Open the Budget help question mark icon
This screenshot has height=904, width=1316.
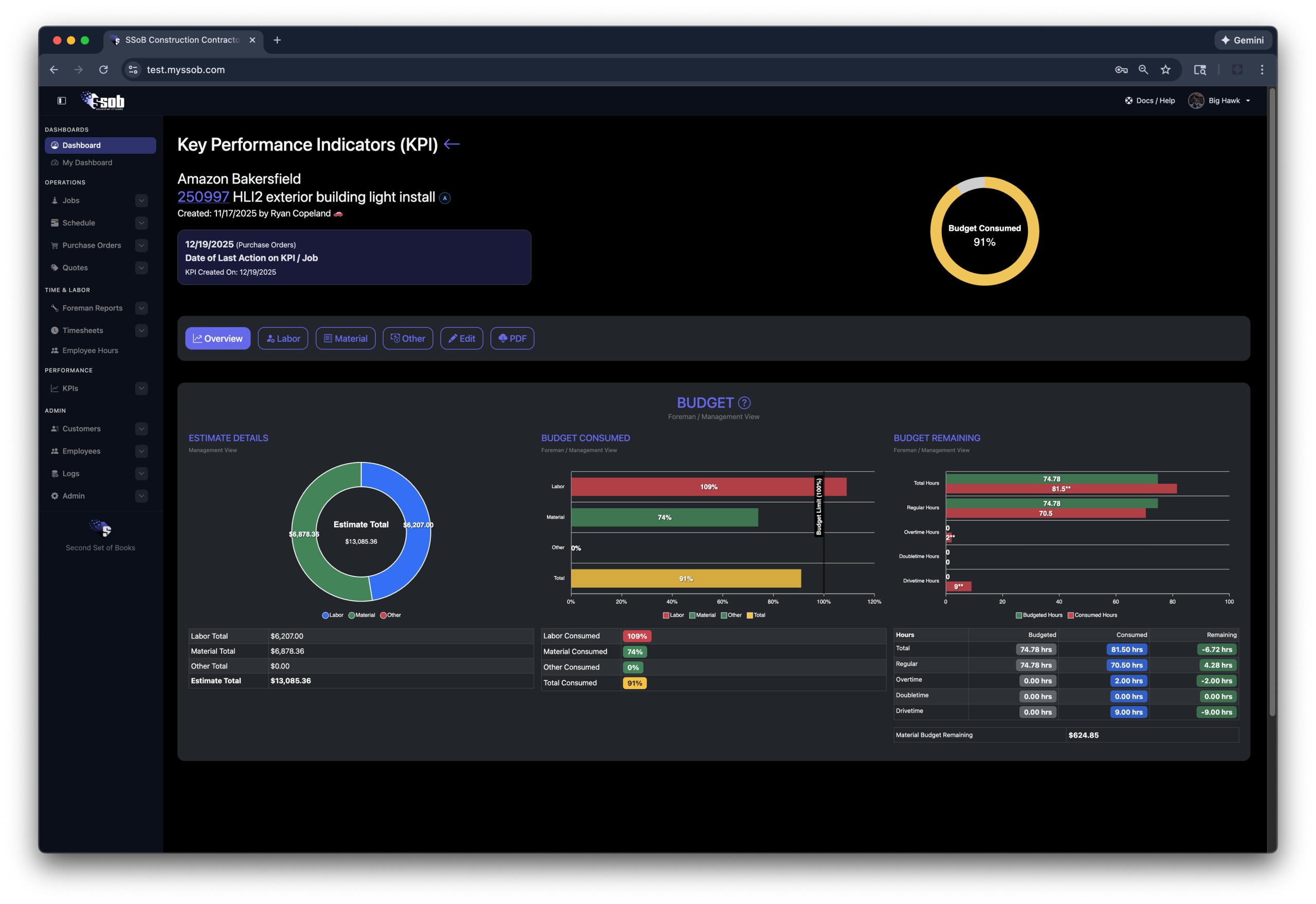point(743,402)
